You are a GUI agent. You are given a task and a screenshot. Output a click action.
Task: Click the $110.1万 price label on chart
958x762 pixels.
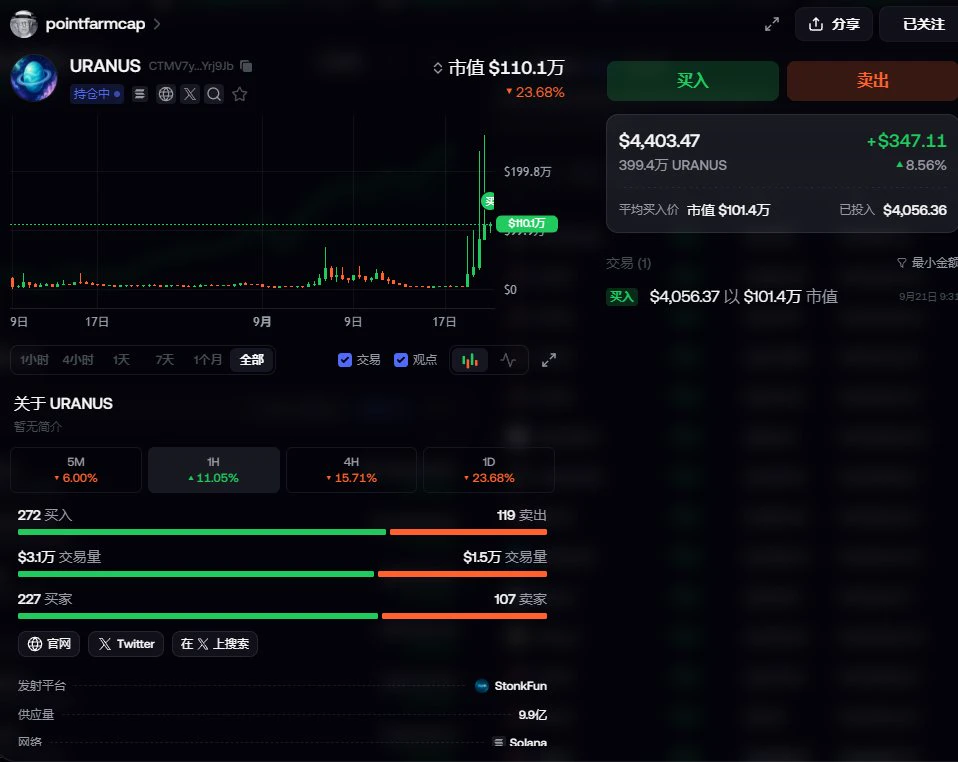(x=527, y=224)
